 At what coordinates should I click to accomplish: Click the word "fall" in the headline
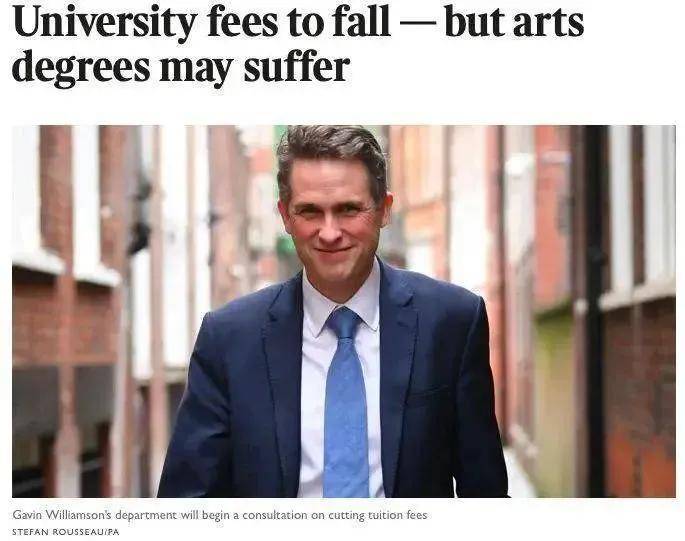pyautogui.click(x=361, y=22)
